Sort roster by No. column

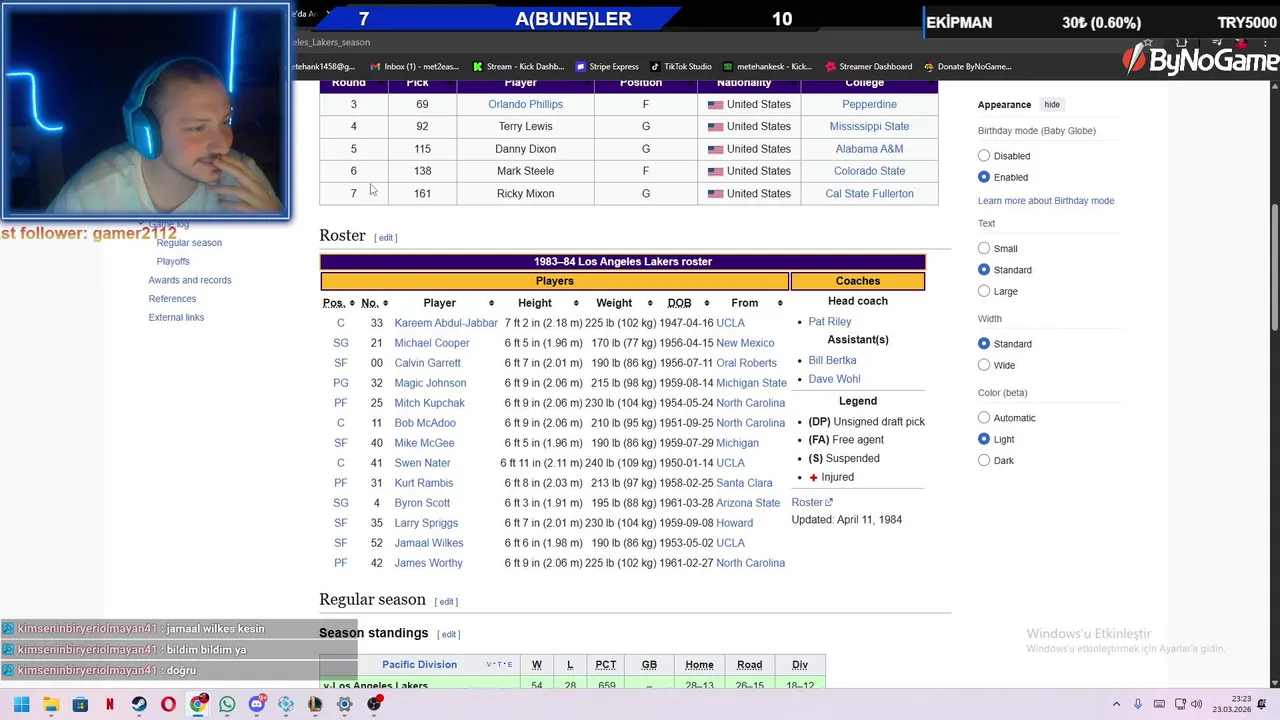click(x=375, y=303)
